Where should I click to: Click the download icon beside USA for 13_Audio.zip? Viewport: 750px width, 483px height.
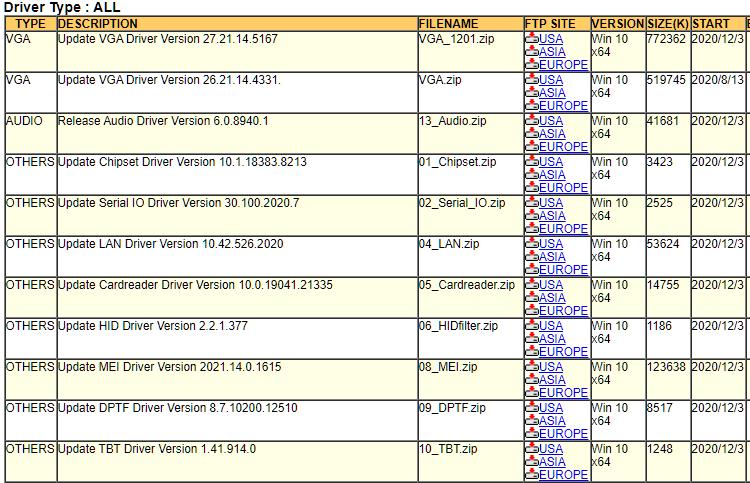[532, 121]
